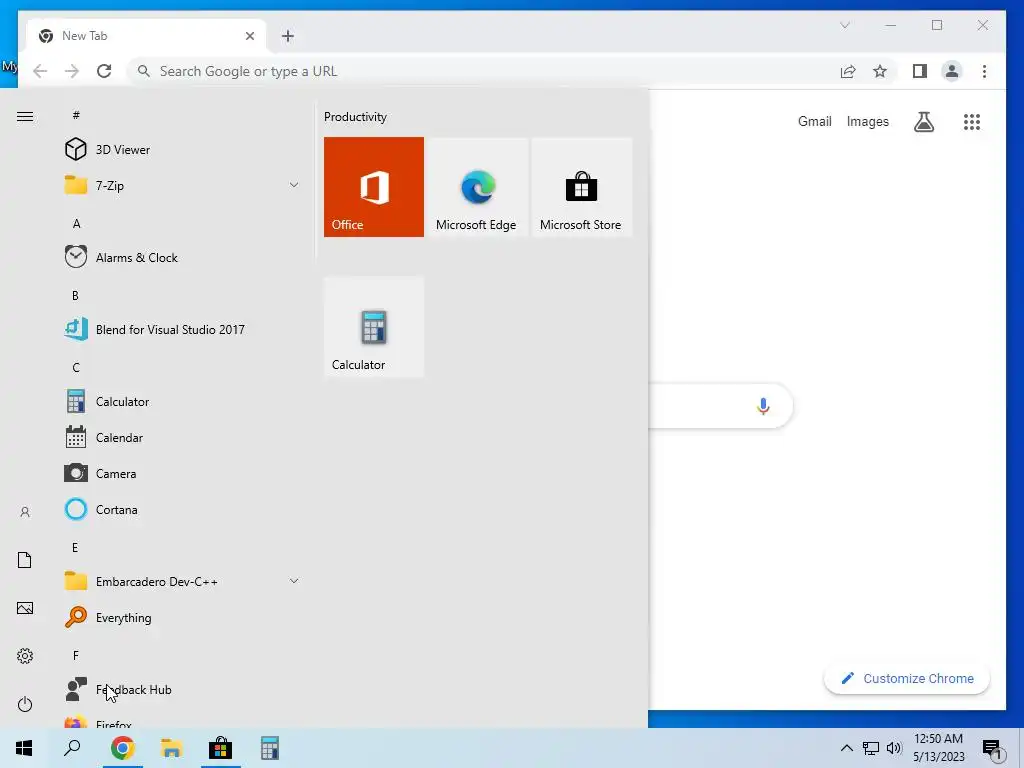
Task: Open the Documents icon in Start sidebar
Action: [25, 560]
